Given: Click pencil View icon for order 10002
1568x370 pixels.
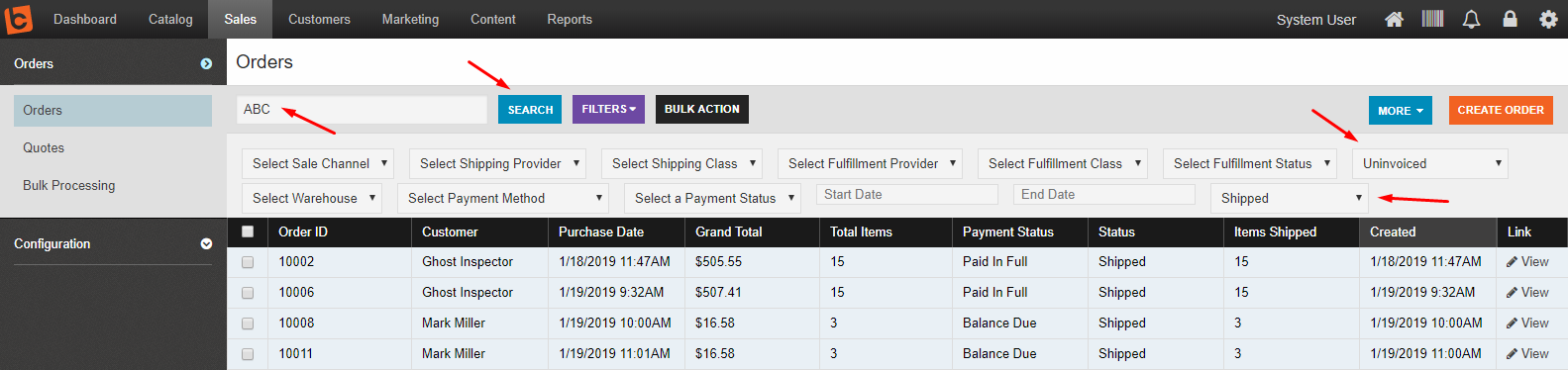Looking at the screenshot, I should [1512, 262].
